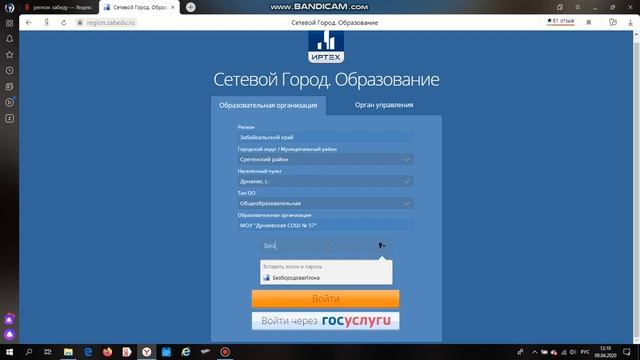This screenshot has height=360, width=640.
Task: Expand the Сретенский район district dropdown
Action: click(326, 159)
